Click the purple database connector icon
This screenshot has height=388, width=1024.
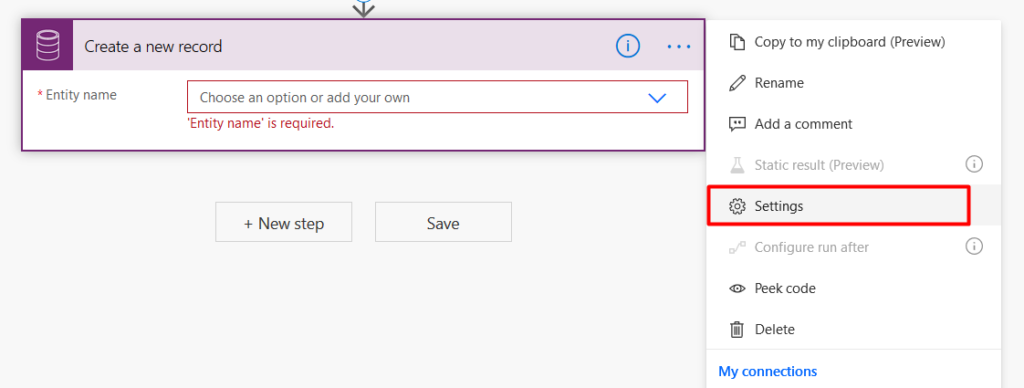[x=47, y=46]
